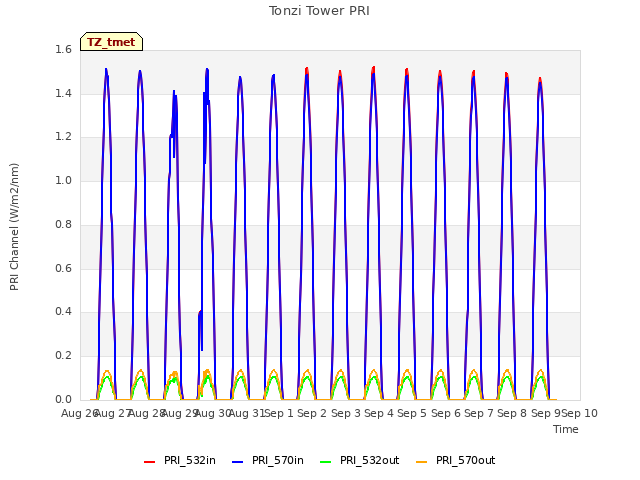Click the Sep 1 x-axis date label

(279, 413)
